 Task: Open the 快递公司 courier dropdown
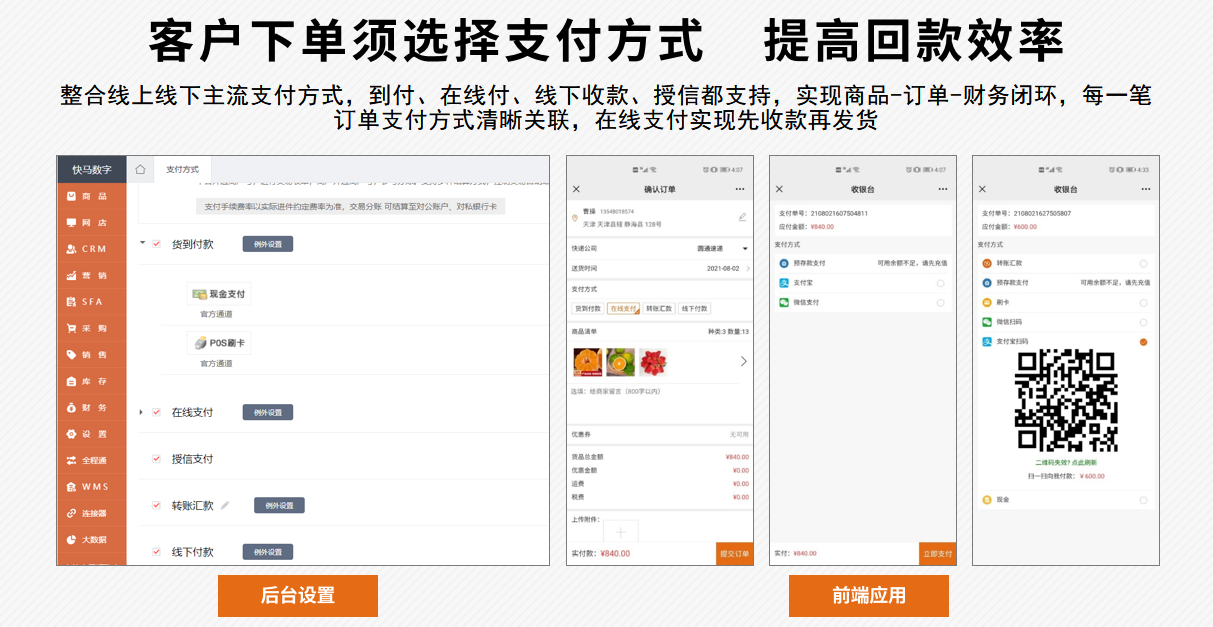tap(744, 248)
